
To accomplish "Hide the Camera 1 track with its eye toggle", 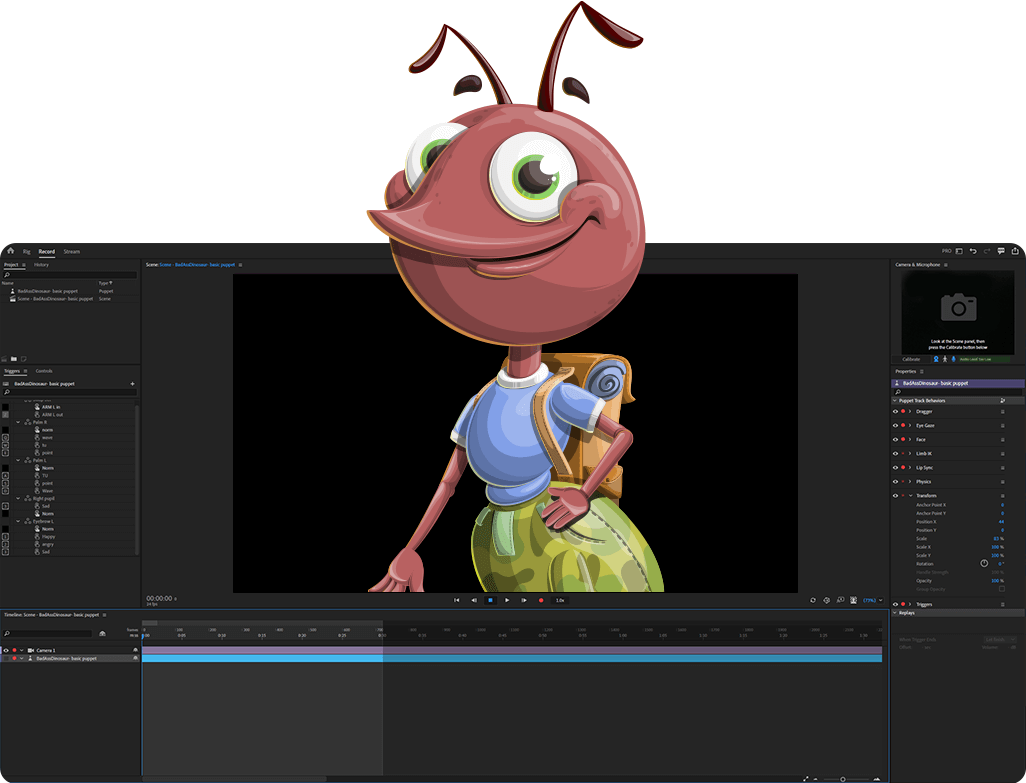I will click(x=7, y=650).
